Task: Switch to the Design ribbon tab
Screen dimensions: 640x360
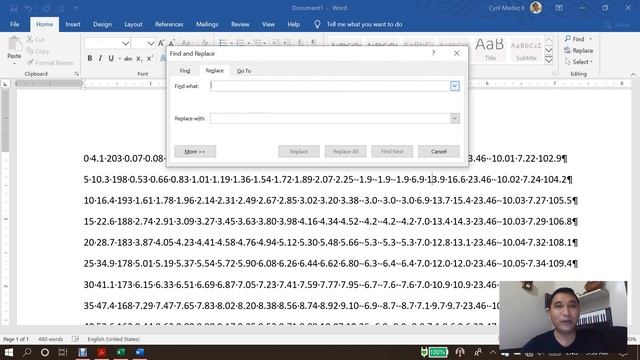Action: click(x=102, y=24)
